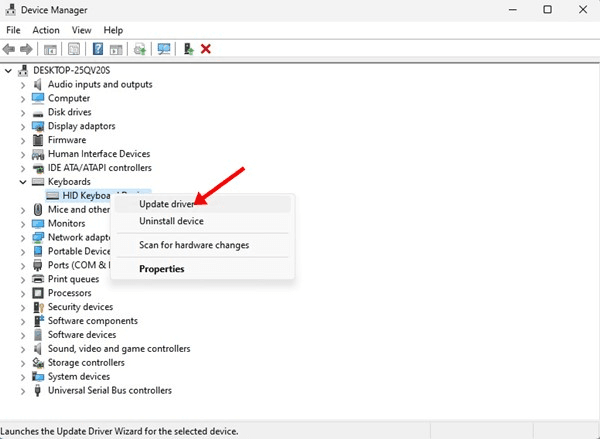Select the Security devices label
This screenshot has width=600, height=439.
click(80, 307)
